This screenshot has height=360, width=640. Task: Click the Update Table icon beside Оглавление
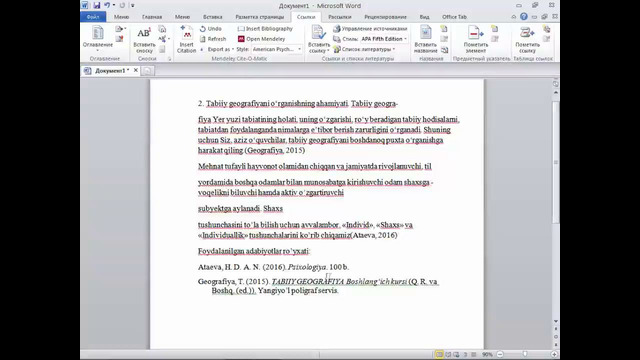[x=119, y=39]
